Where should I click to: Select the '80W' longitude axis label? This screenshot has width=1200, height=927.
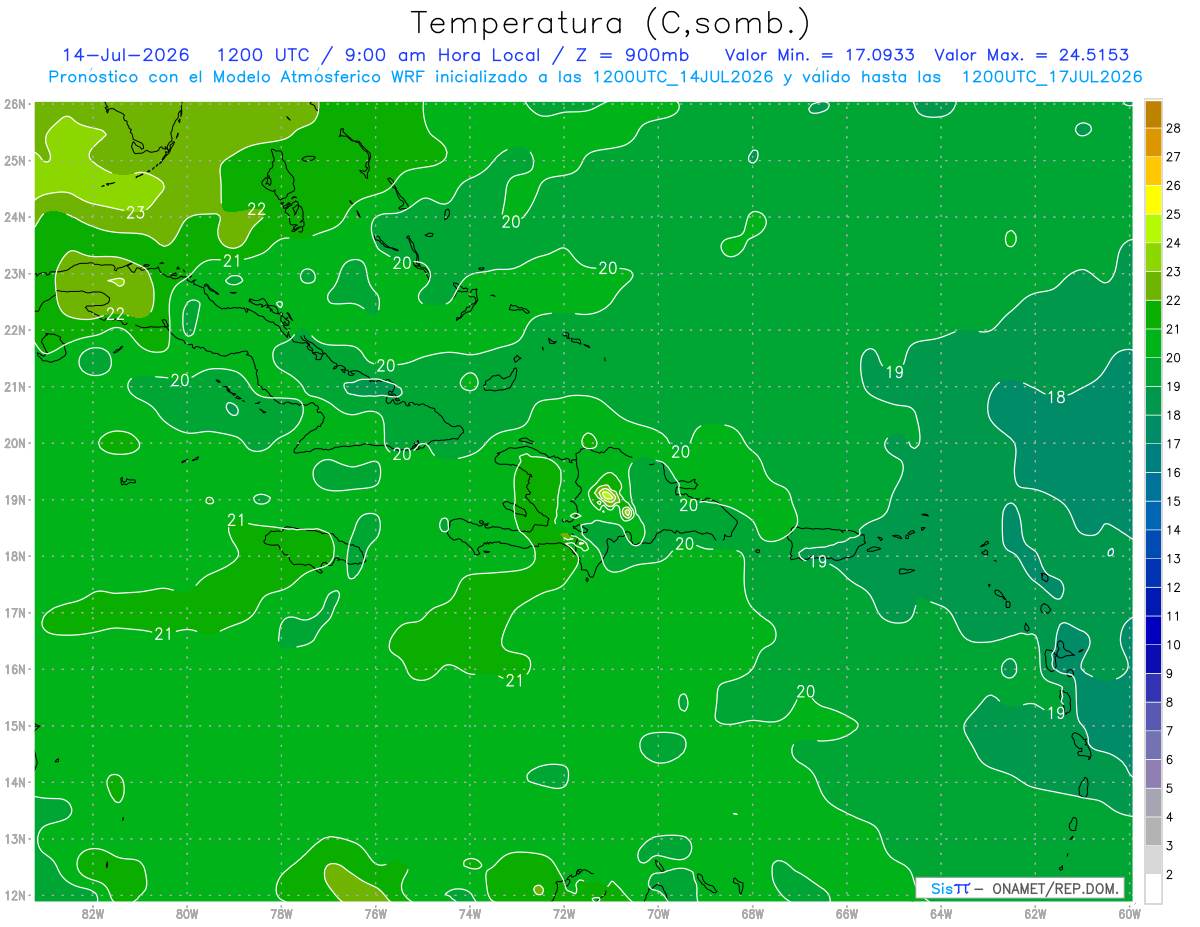coord(187,913)
